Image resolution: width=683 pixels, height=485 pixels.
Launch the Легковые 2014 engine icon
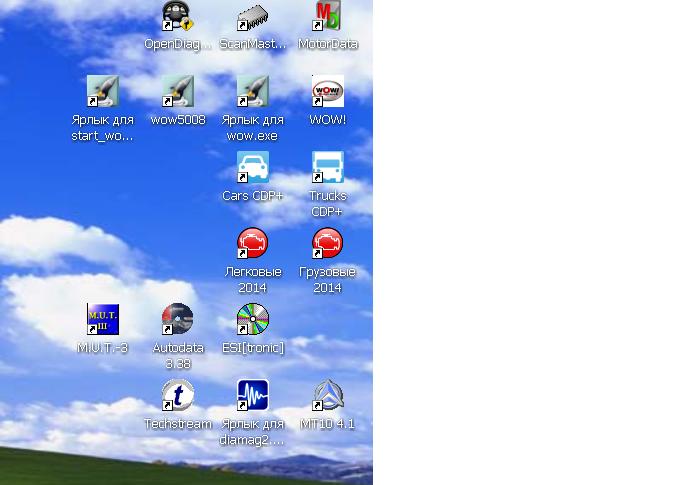click(x=253, y=243)
